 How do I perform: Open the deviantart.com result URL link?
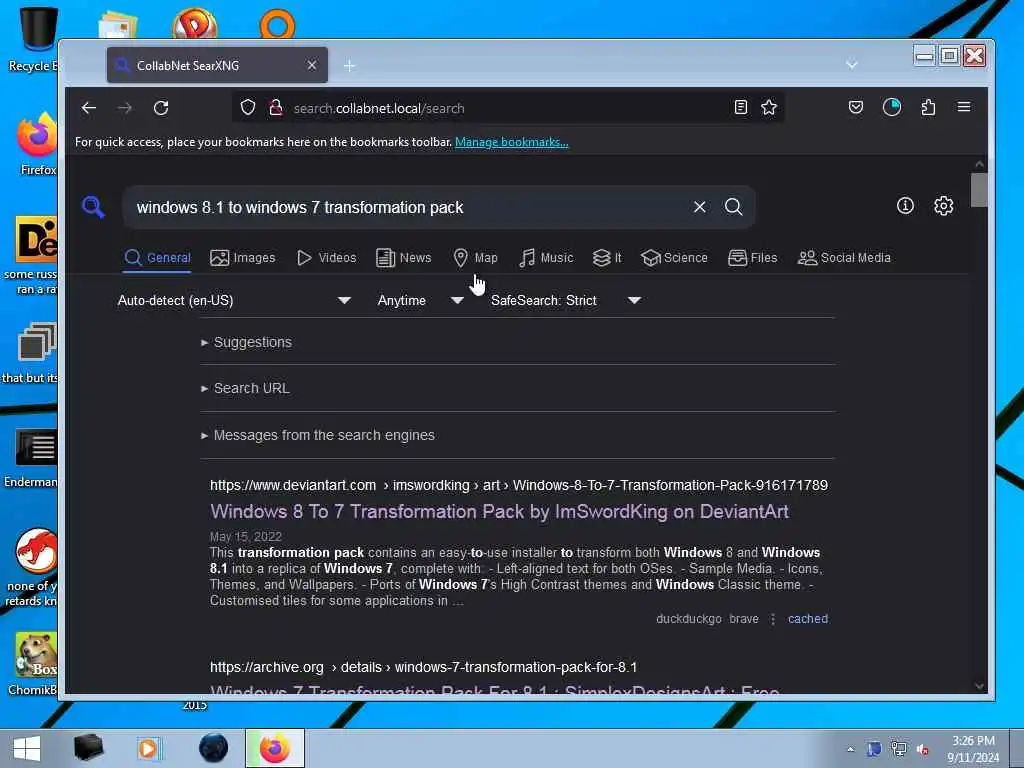519,485
